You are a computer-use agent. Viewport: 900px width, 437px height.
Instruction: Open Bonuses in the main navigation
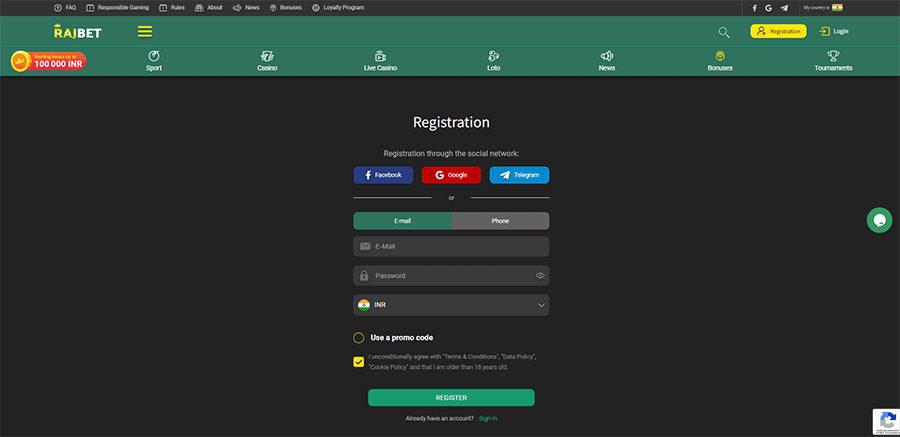coord(720,61)
